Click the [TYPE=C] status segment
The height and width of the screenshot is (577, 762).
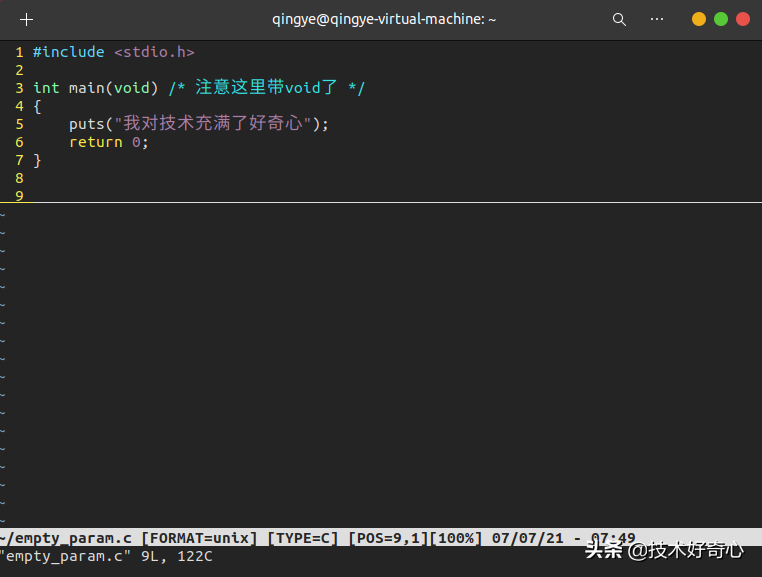[x=303, y=538]
